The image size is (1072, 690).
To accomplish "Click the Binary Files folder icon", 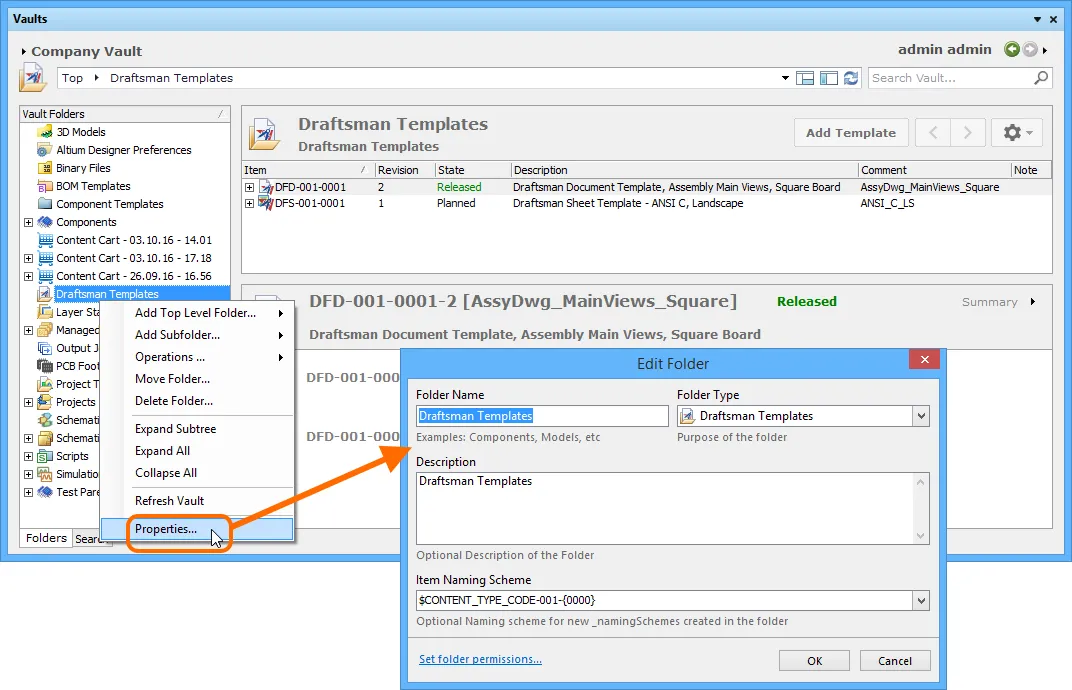I will click(45, 168).
